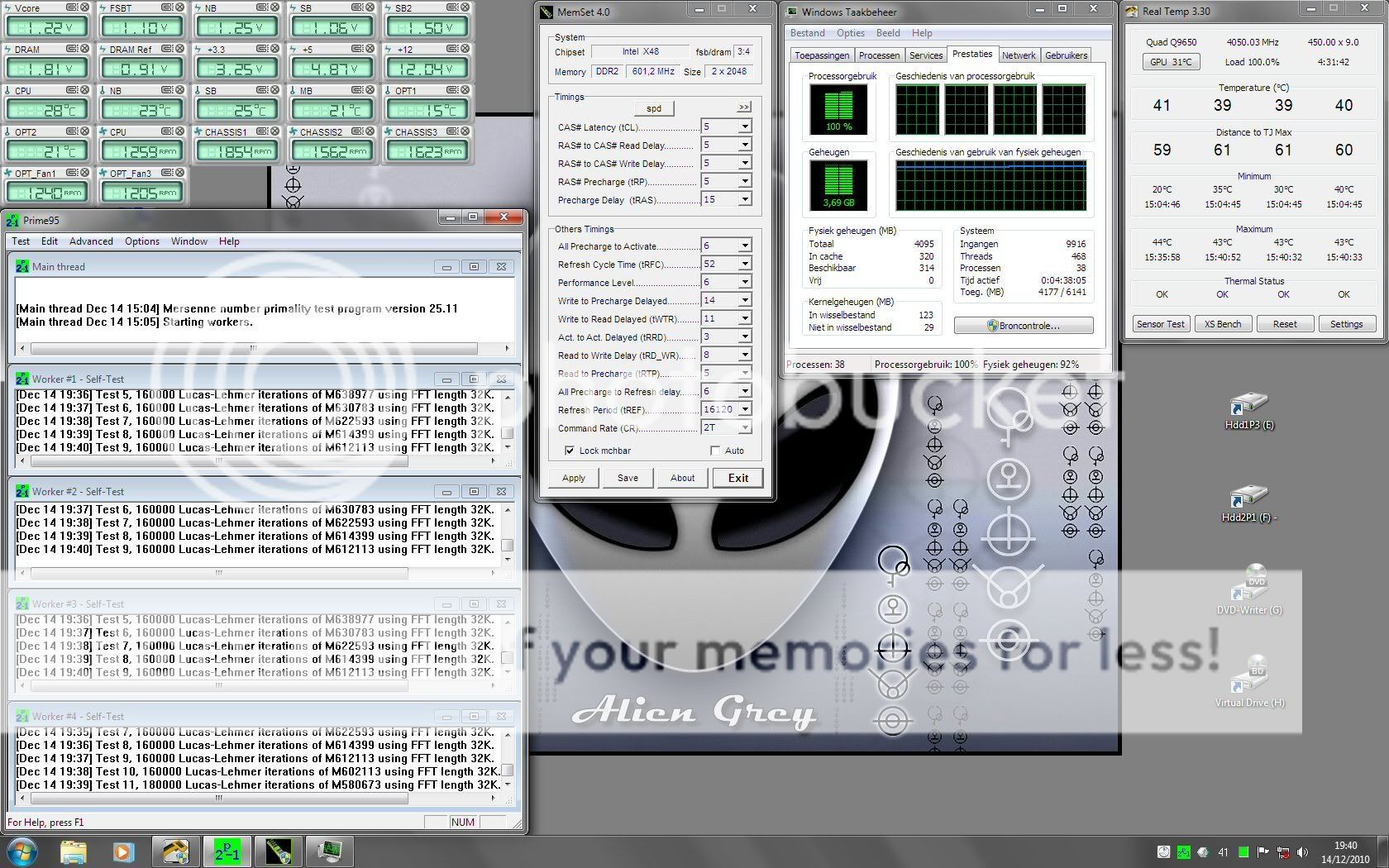
Task: Enable the Auto checkbox in MemSet
Action: 715,451
